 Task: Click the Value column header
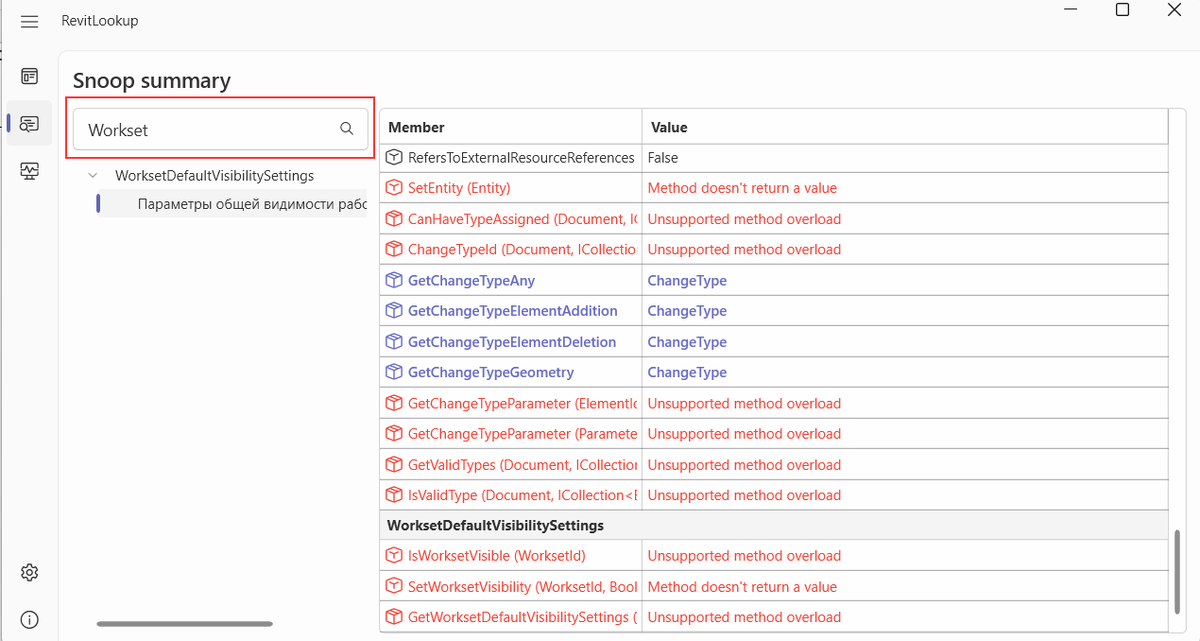click(x=669, y=127)
